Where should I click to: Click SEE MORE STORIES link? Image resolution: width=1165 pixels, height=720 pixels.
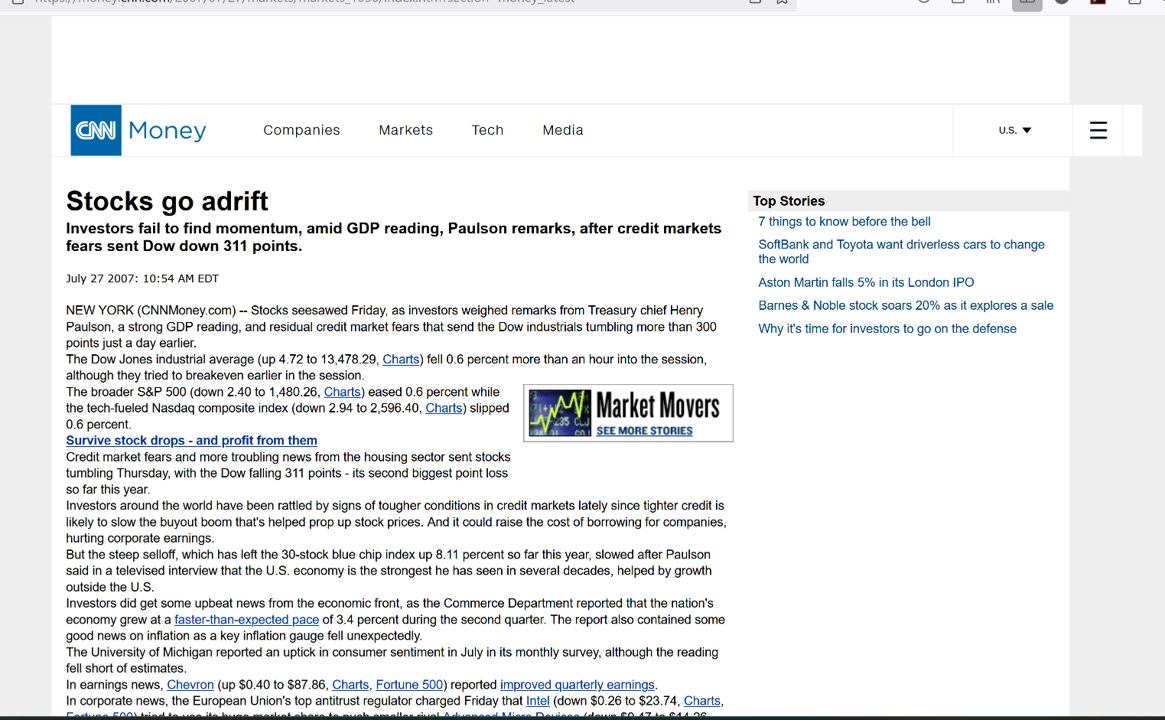[x=644, y=431]
